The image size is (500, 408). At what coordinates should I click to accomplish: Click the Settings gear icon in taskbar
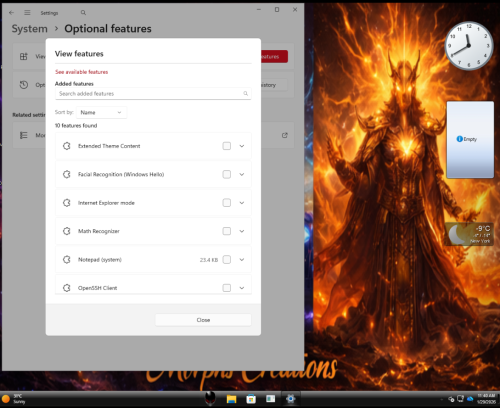point(291,399)
